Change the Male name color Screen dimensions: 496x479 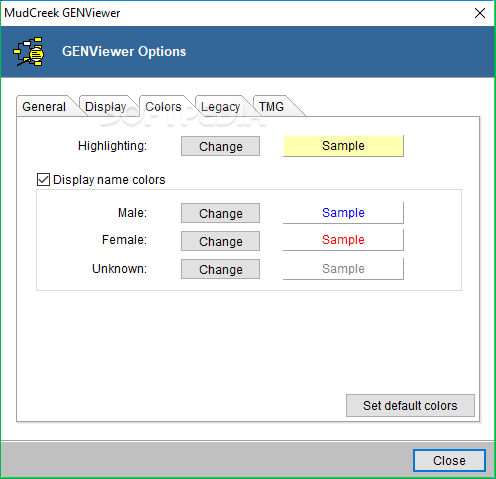220,213
